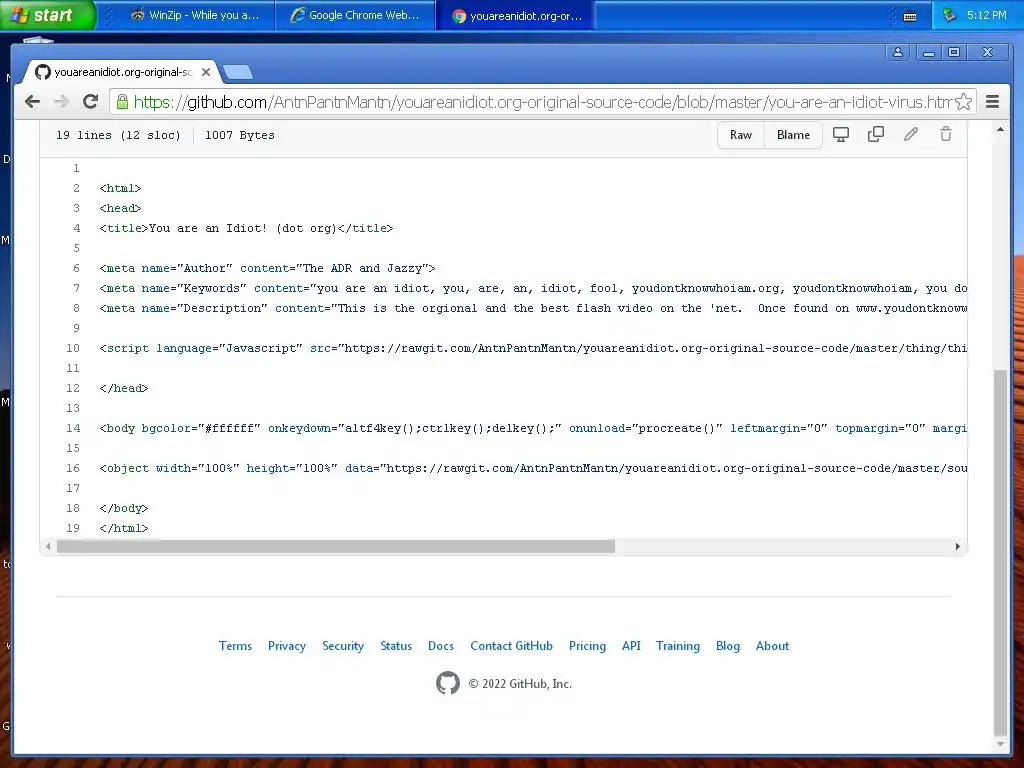This screenshot has width=1024, height=768.
Task: Click the secure padlock icon
Action: [x=121, y=101]
